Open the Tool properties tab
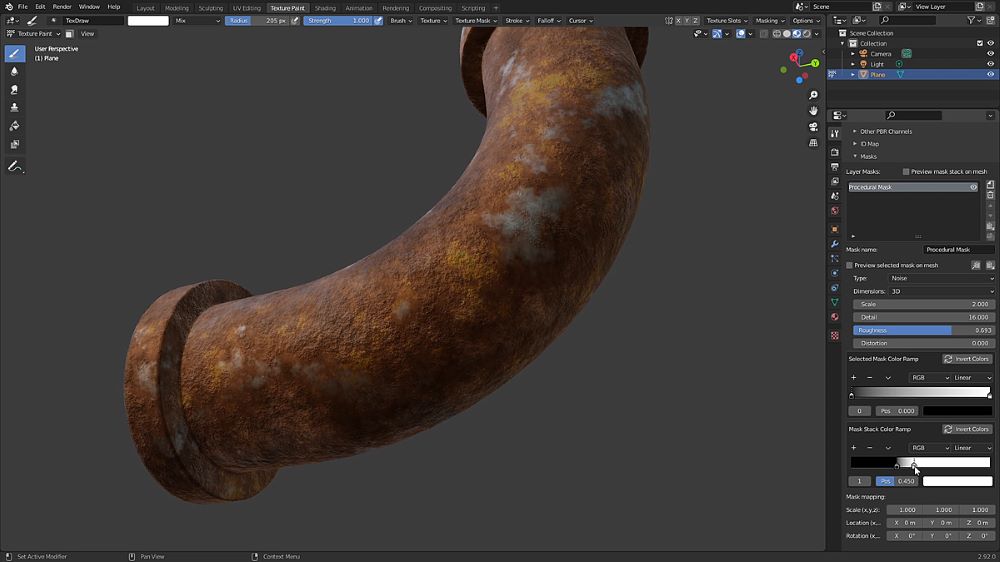Screen dimensions: 1000x562 [835, 133]
